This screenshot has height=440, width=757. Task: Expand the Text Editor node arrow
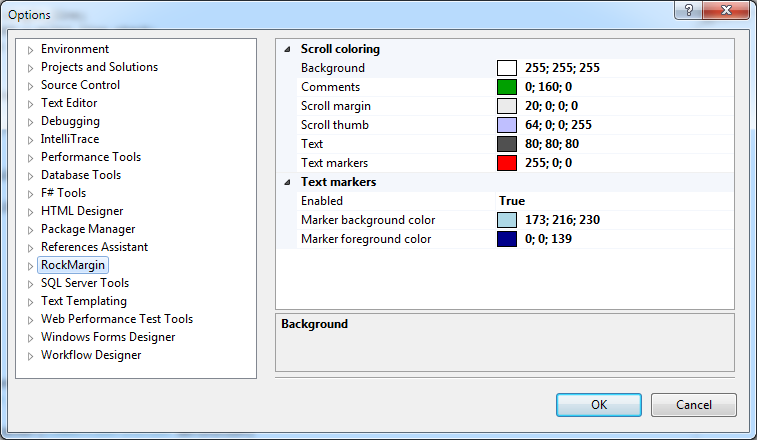pyautogui.click(x=30, y=104)
